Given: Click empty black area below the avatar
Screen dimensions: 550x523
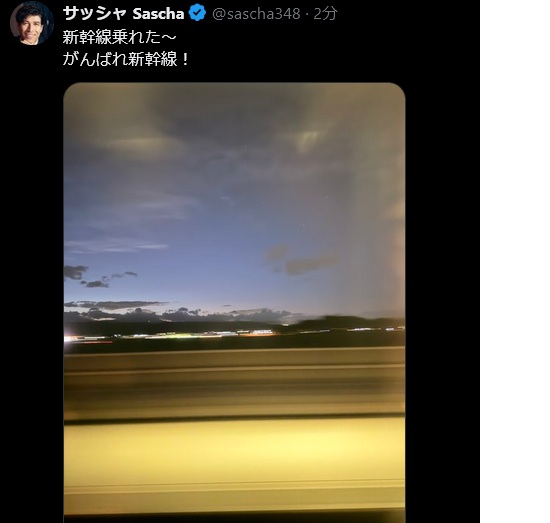Looking at the screenshot, I should tap(32, 281).
